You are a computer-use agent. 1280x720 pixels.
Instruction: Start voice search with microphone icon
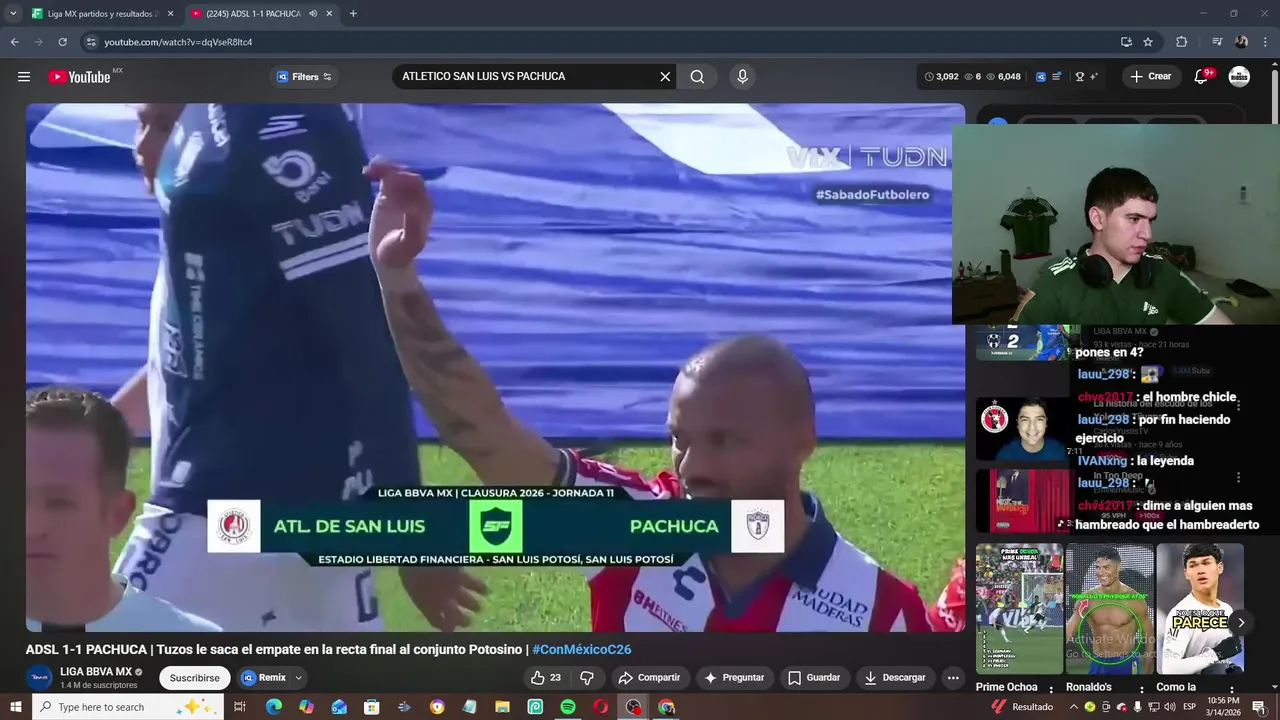[742, 77]
